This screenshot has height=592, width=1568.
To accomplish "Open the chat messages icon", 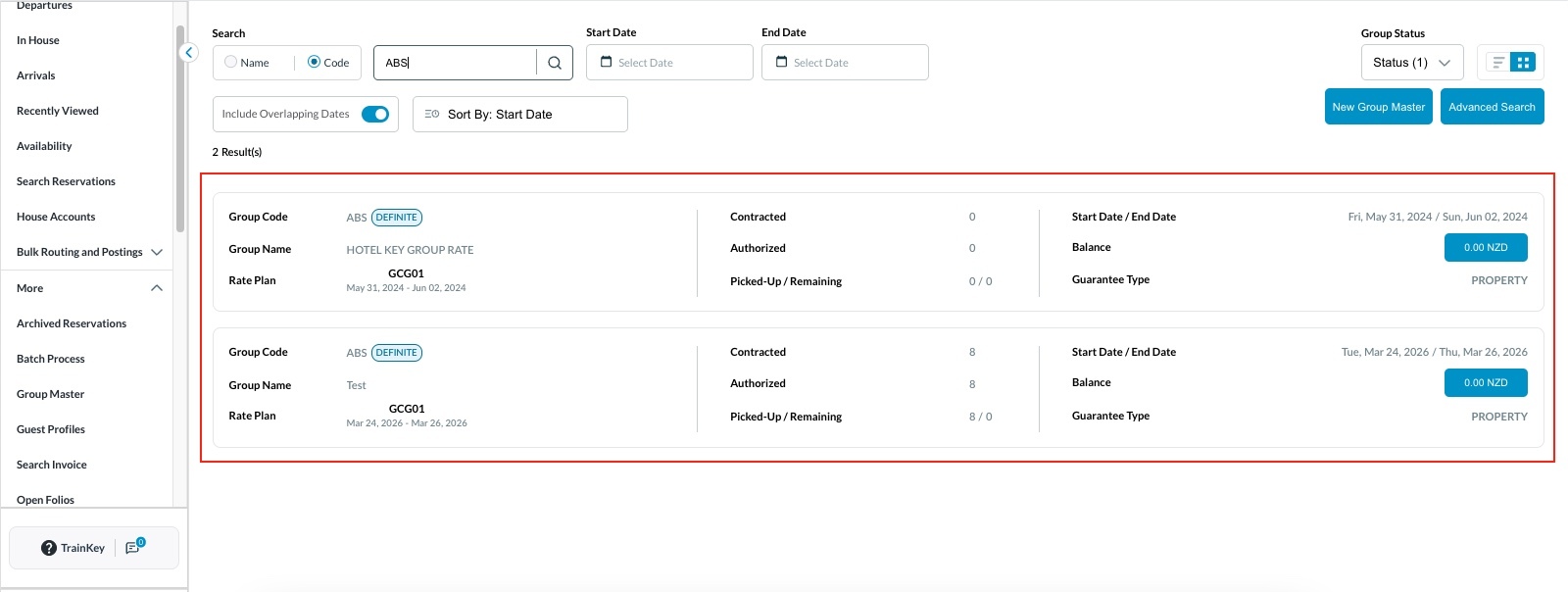I will tap(134, 548).
